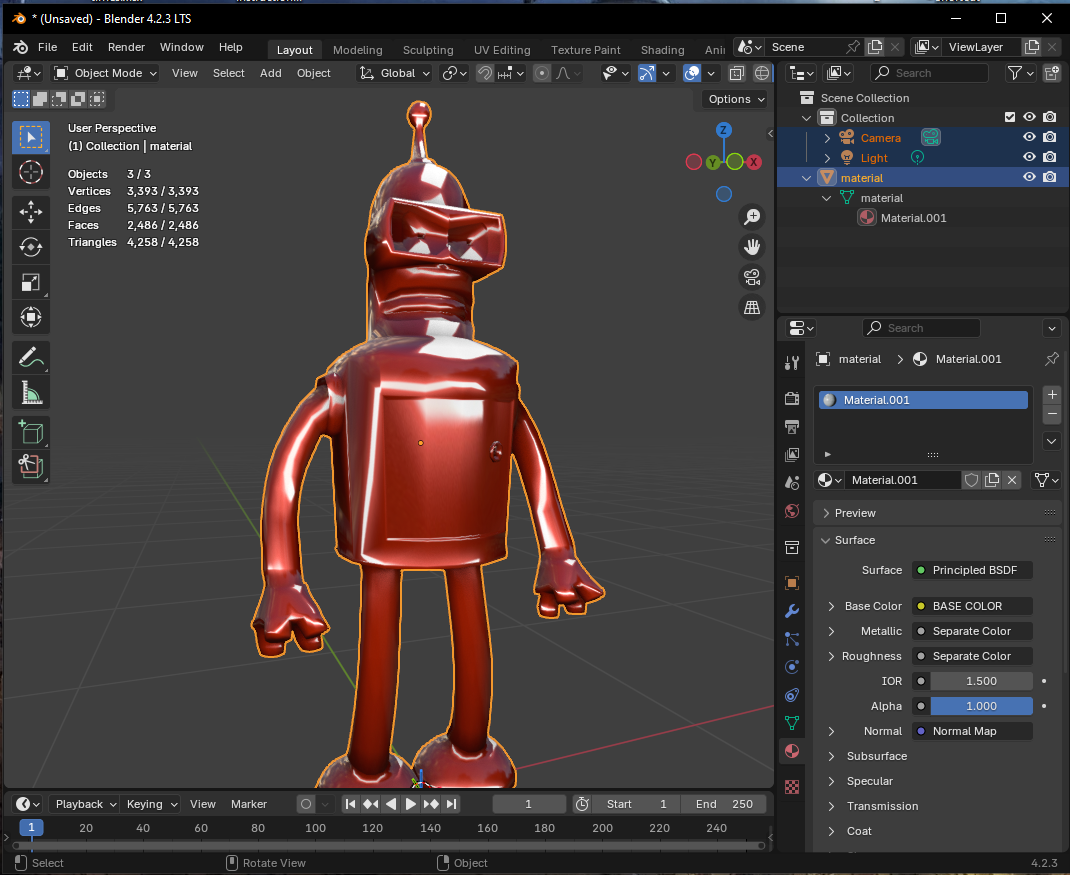Click the Add Cube tool
The height and width of the screenshot is (875, 1070).
tap(31, 432)
